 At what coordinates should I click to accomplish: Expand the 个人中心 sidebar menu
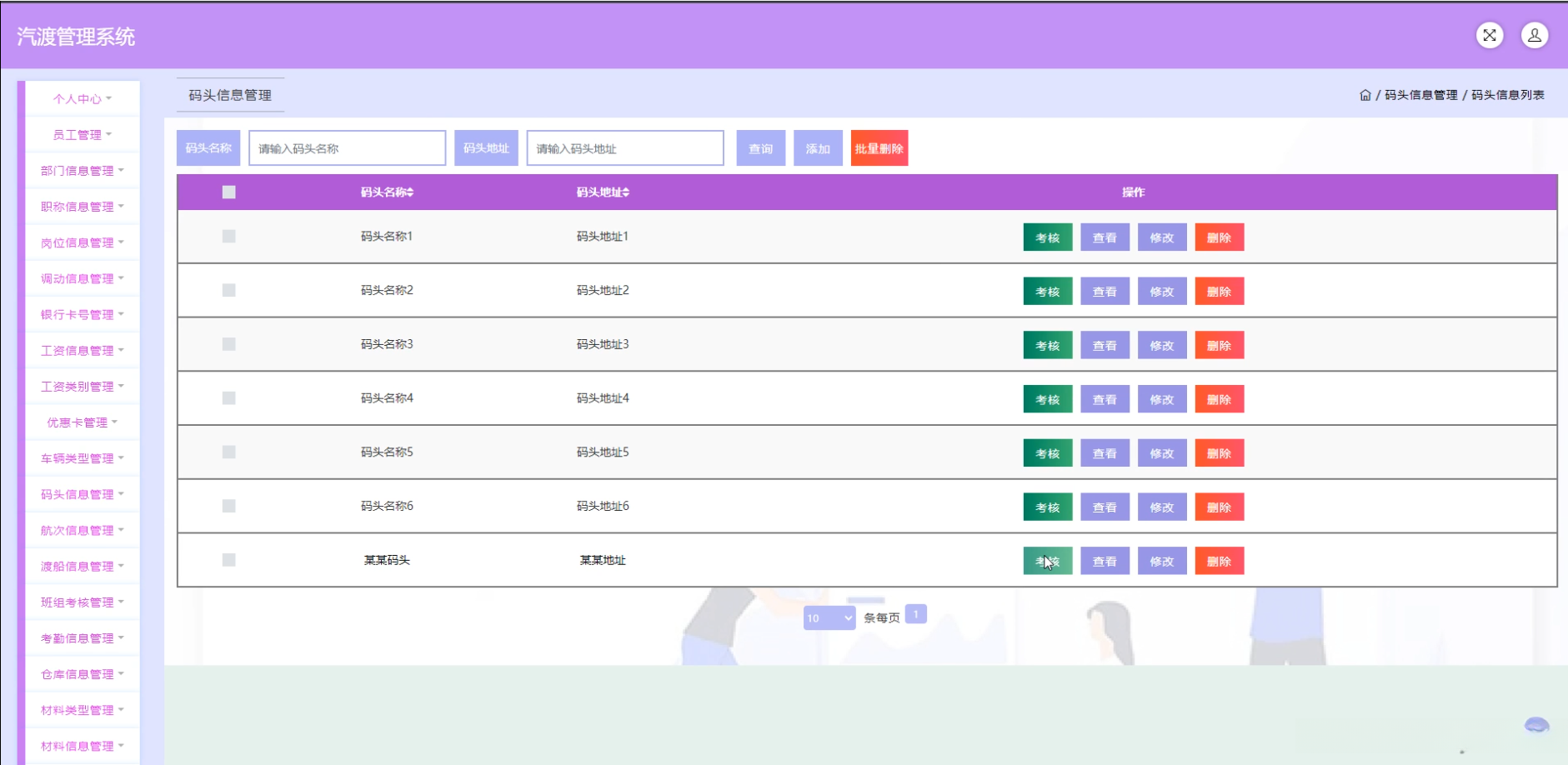[x=83, y=98]
